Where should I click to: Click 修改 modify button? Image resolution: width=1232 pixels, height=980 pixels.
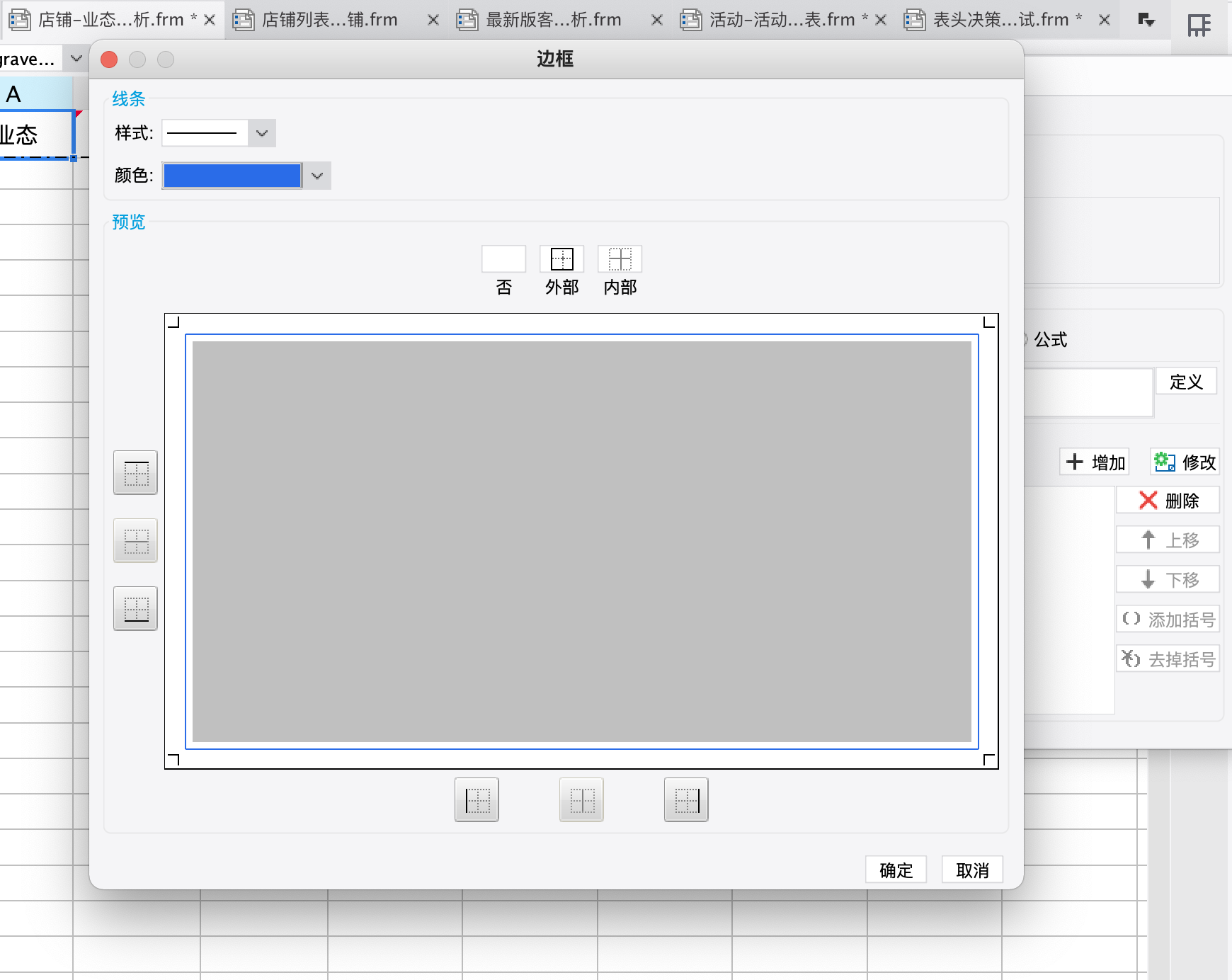(x=1185, y=462)
